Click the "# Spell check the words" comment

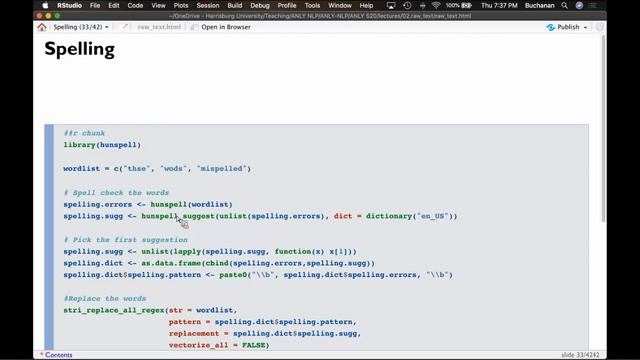[116, 193]
